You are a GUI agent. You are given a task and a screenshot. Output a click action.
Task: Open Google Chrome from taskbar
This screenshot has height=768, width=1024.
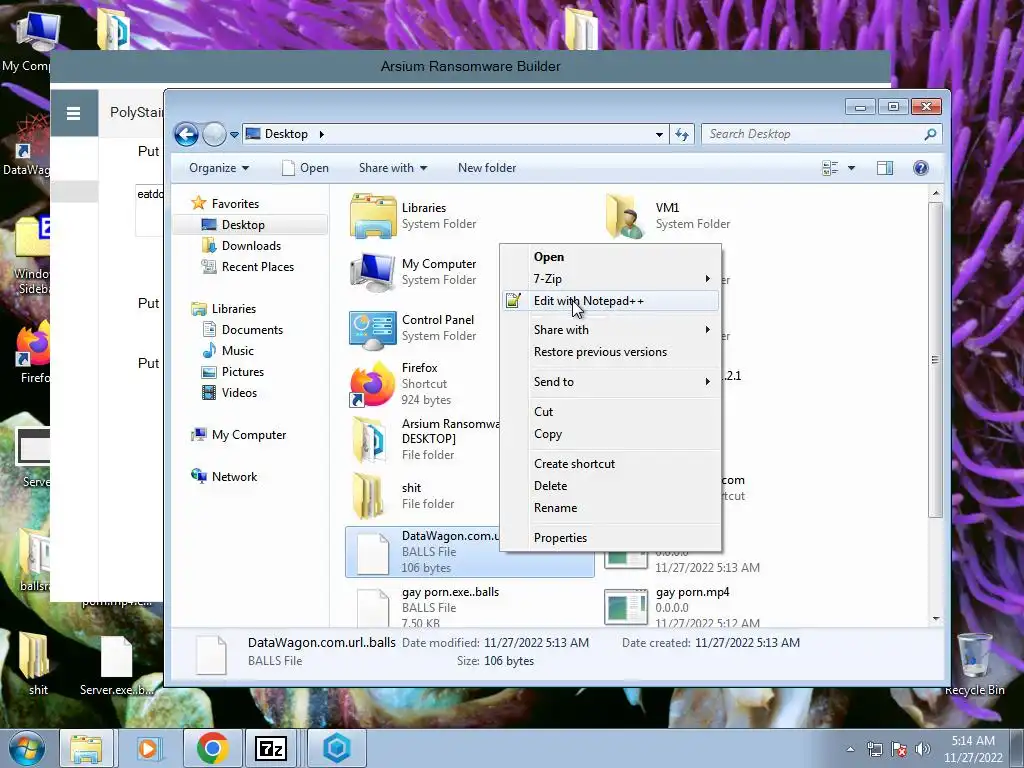(212, 749)
